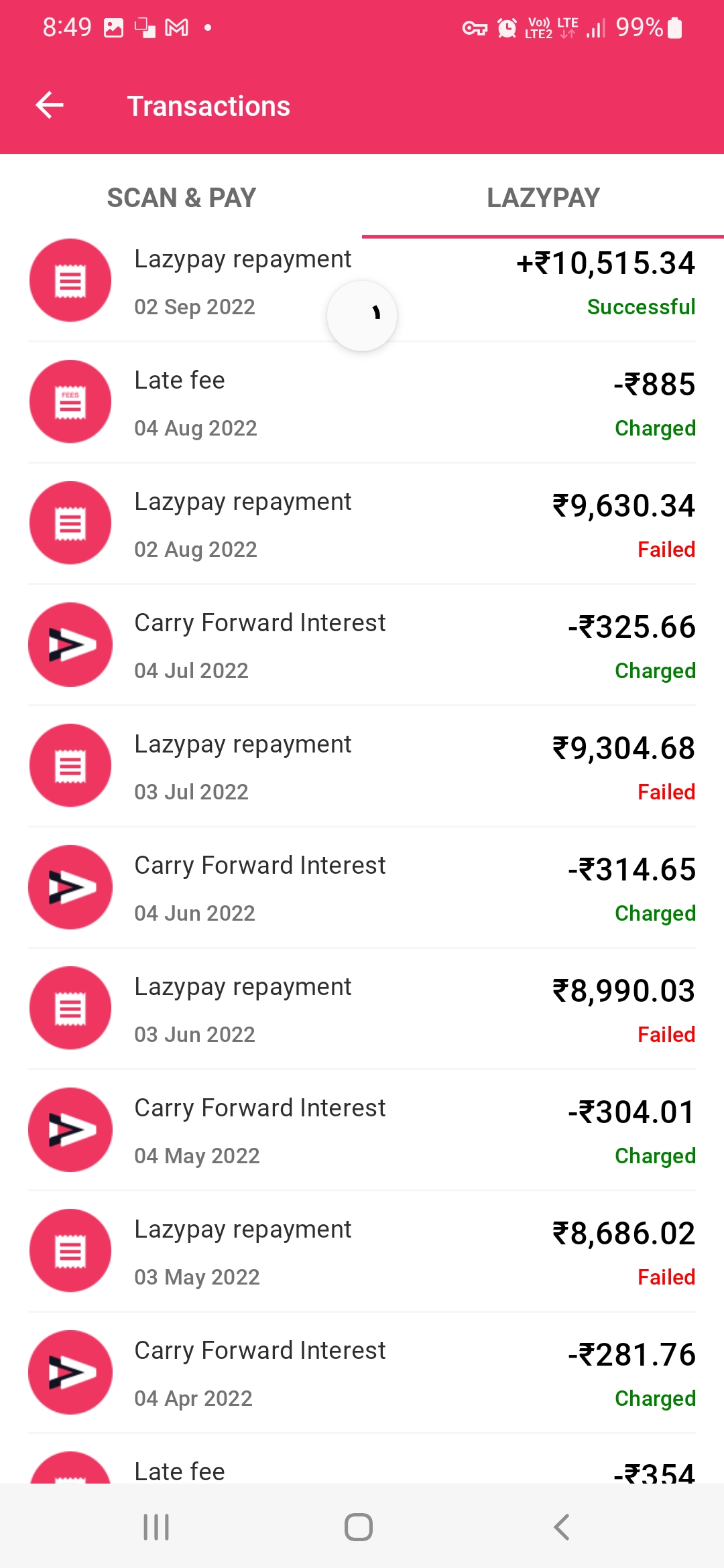Tap the back arrow in header

(x=50, y=106)
